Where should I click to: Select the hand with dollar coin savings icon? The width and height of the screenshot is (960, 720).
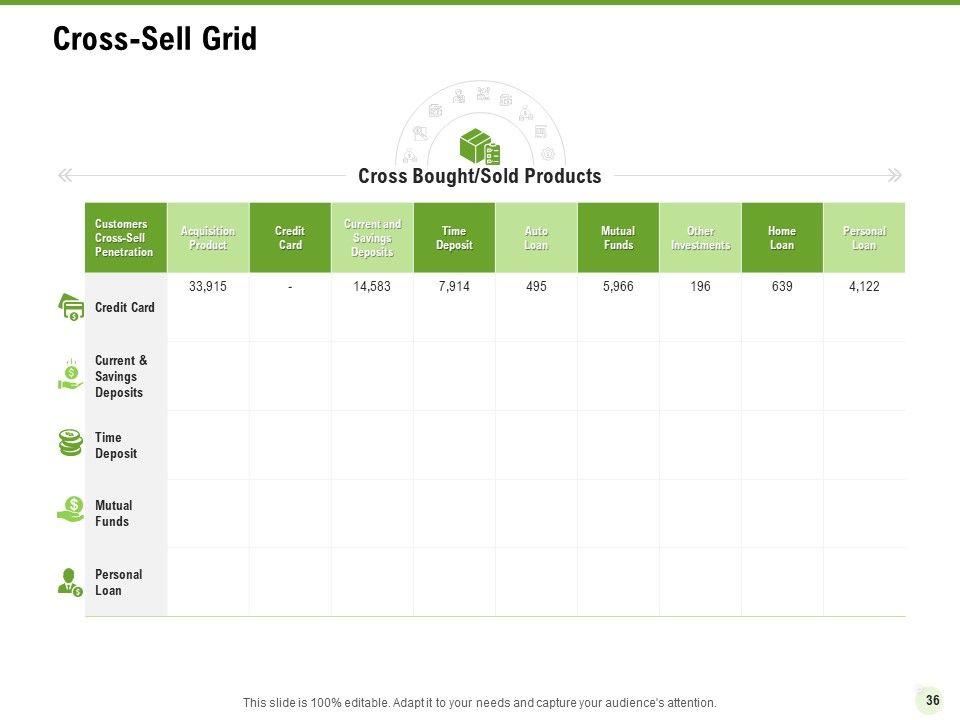coord(71,375)
